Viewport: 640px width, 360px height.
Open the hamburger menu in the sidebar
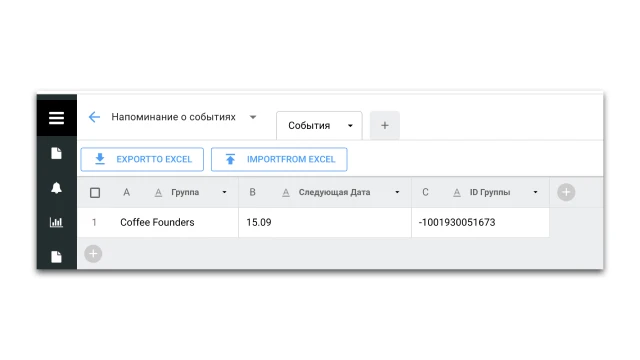point(56,118)
